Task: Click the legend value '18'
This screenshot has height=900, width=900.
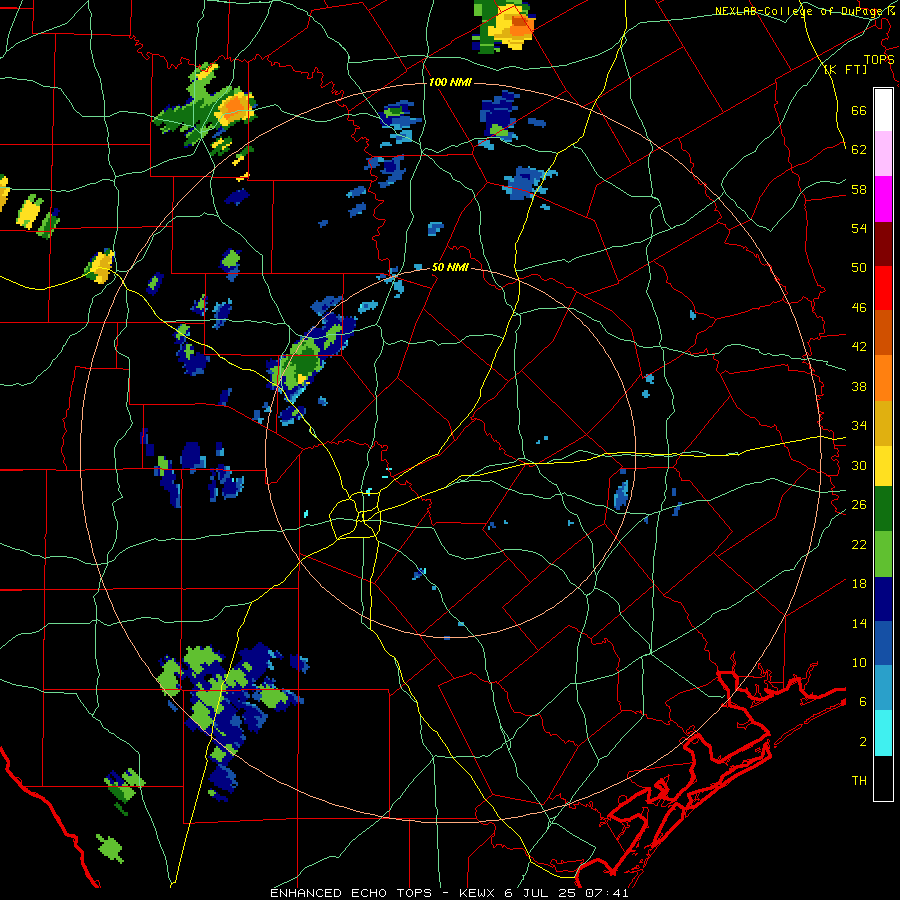Action: 859,584
